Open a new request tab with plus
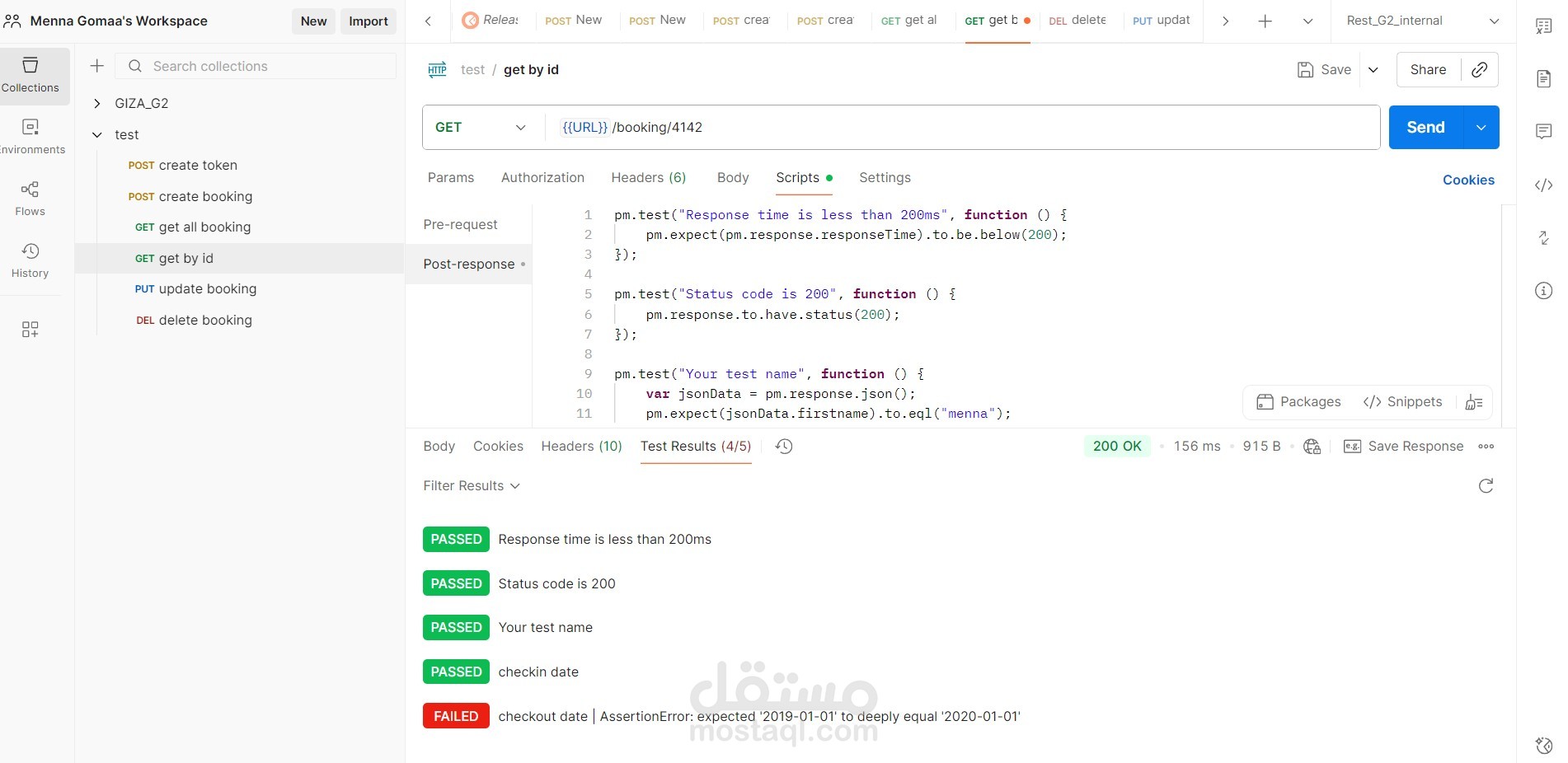Viewport: 1568px width, 763px height. (1265, 21)
